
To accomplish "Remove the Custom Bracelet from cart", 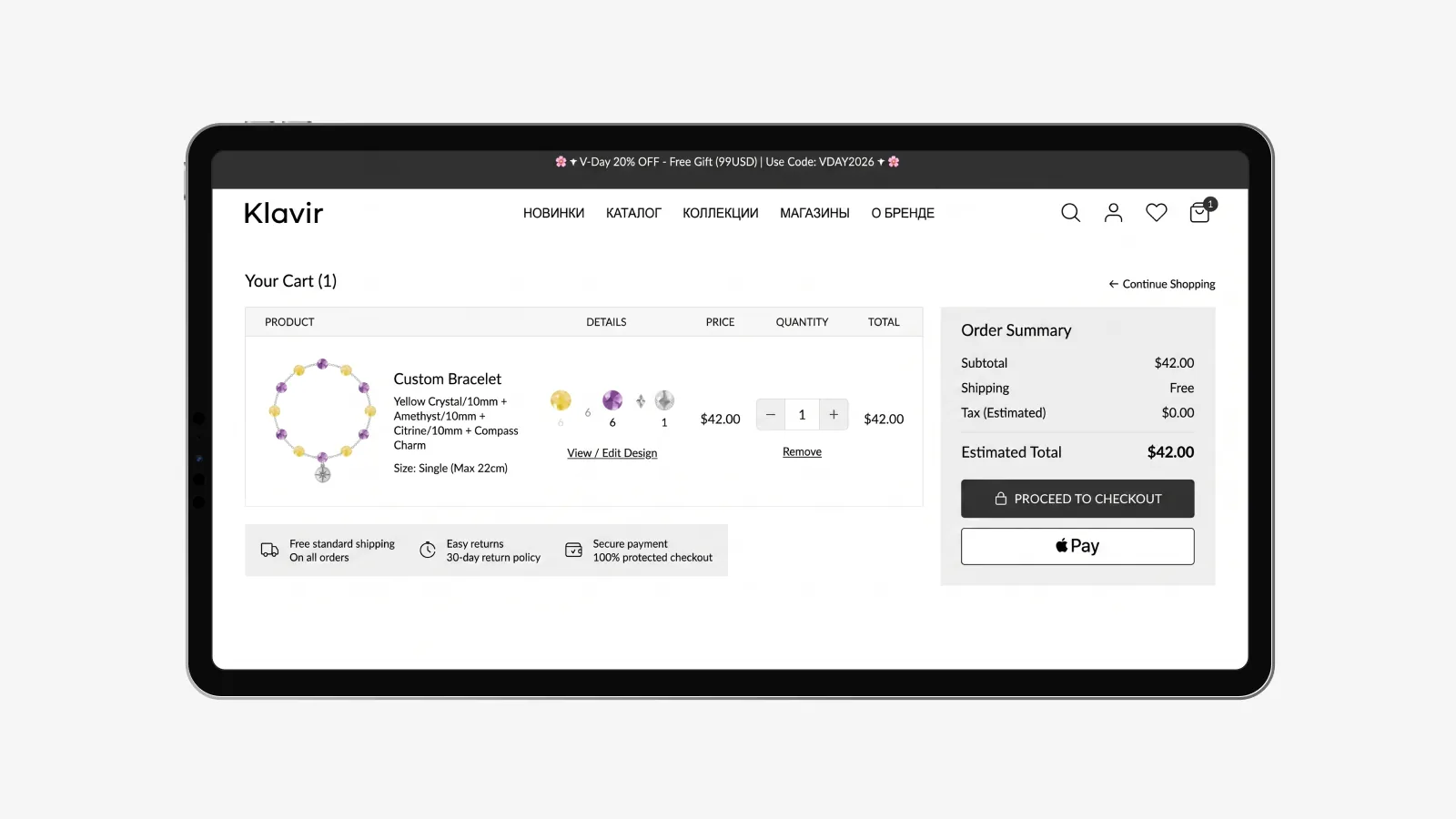I will click(802, 452).
